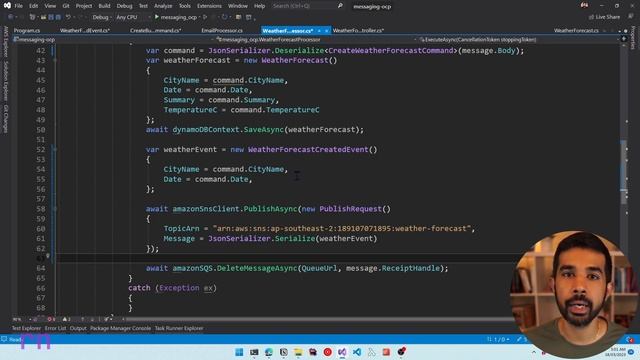Viewport: 640px width, 360px height.
Task: Click the Start Without Debugging icon
Action: pos(205,17)
